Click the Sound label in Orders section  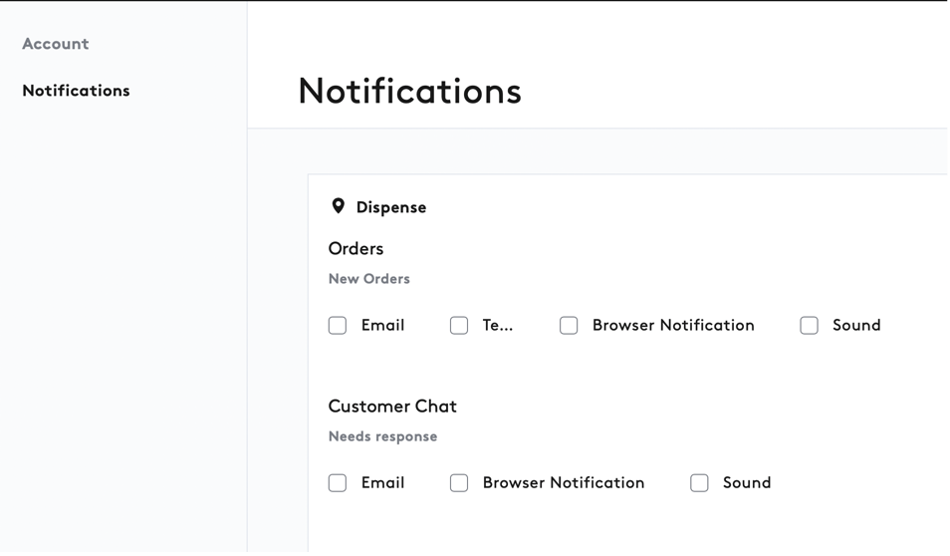pos(857,325)
